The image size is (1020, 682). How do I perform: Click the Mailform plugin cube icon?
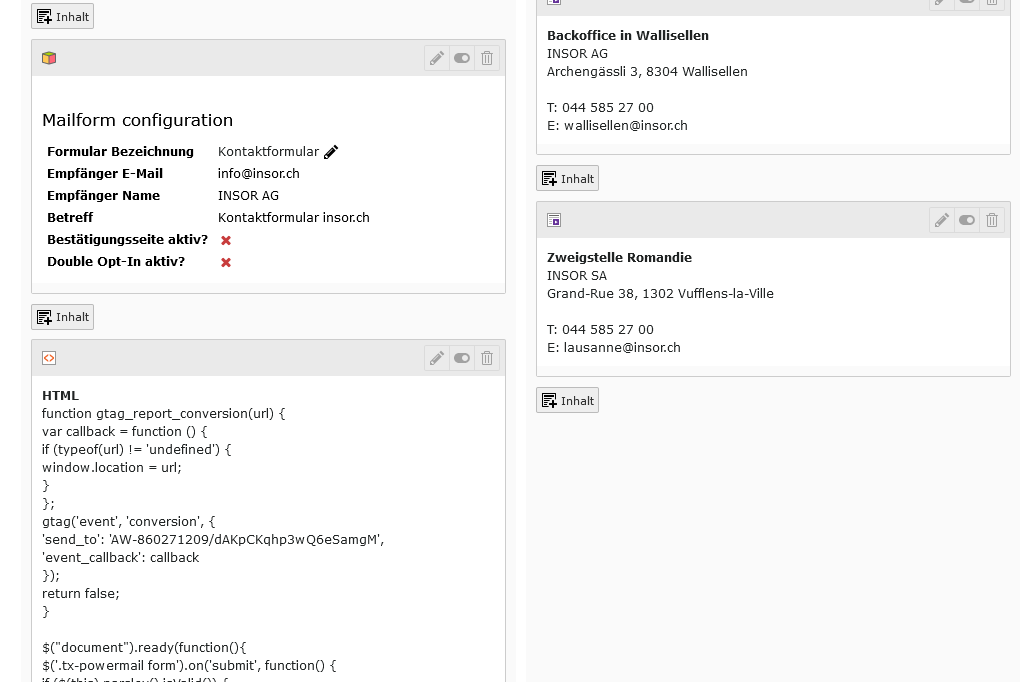coord(49,58)
